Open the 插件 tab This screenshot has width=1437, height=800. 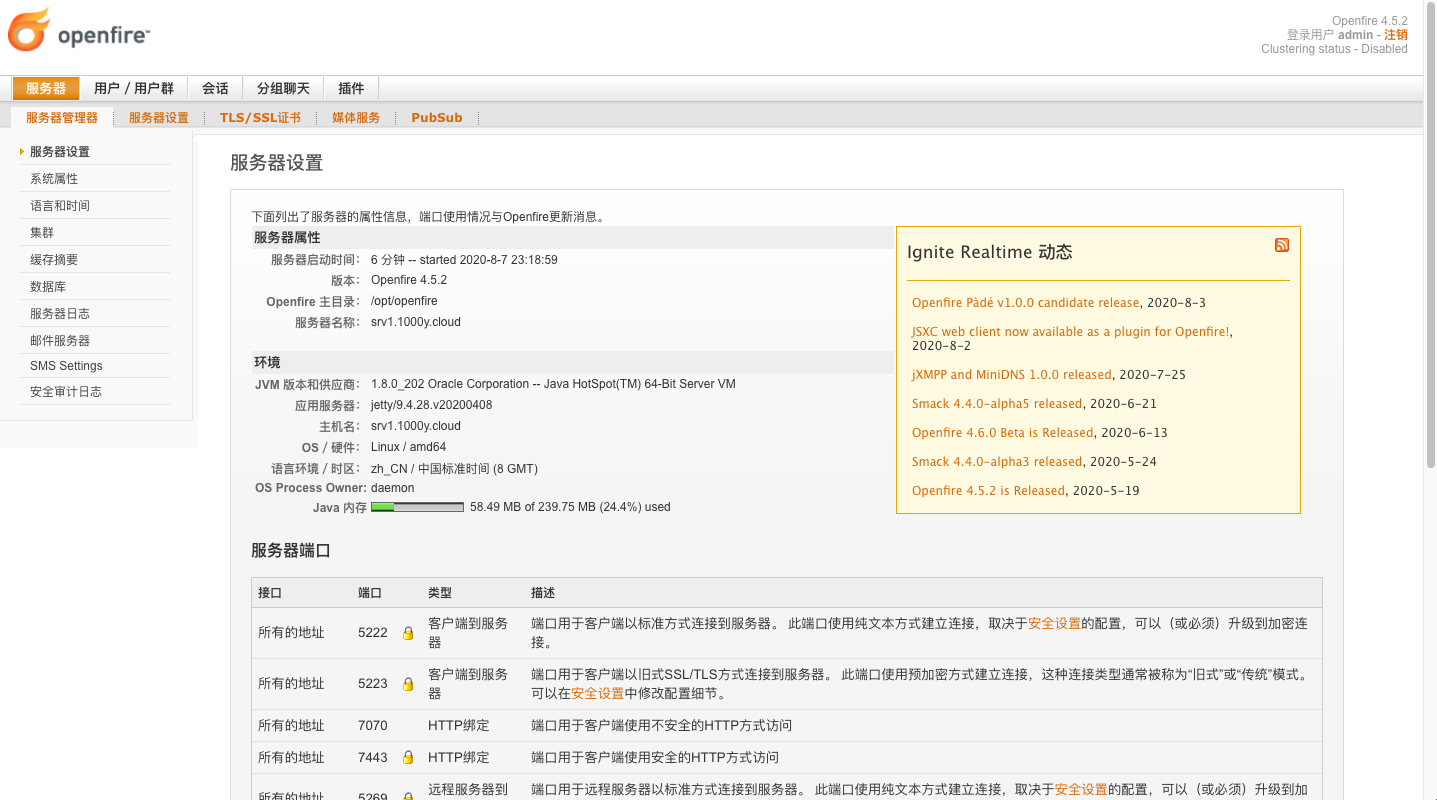[351, 88]
